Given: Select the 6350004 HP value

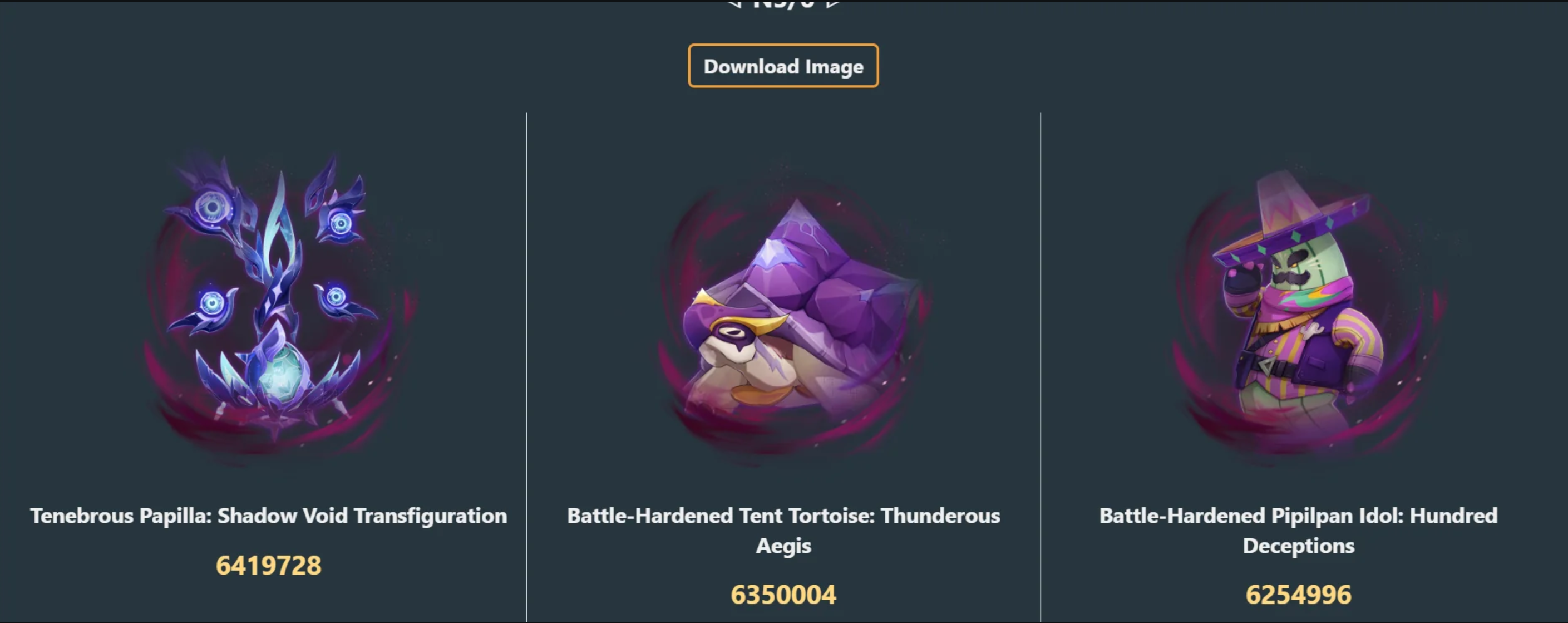Looking at the screenshot, I should [x=783, y=595].
